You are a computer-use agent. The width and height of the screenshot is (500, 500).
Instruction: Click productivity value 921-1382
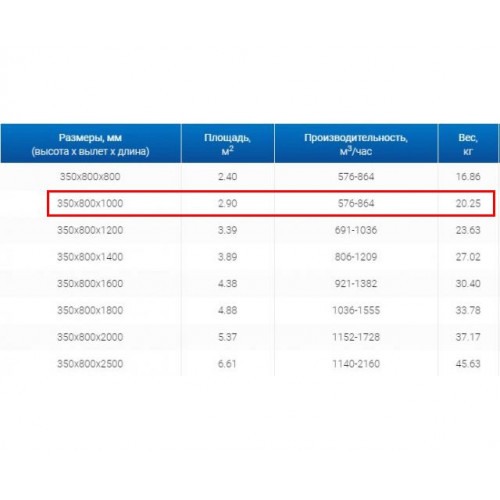point(356,283)
